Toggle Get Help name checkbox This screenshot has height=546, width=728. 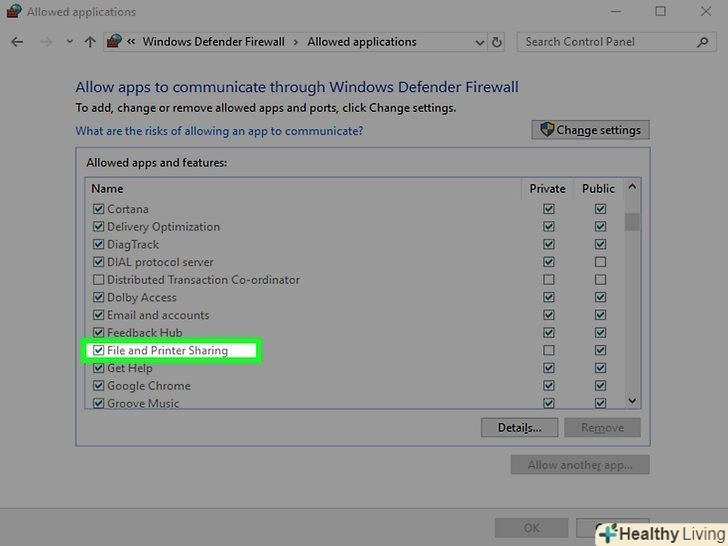click(98, 368)
